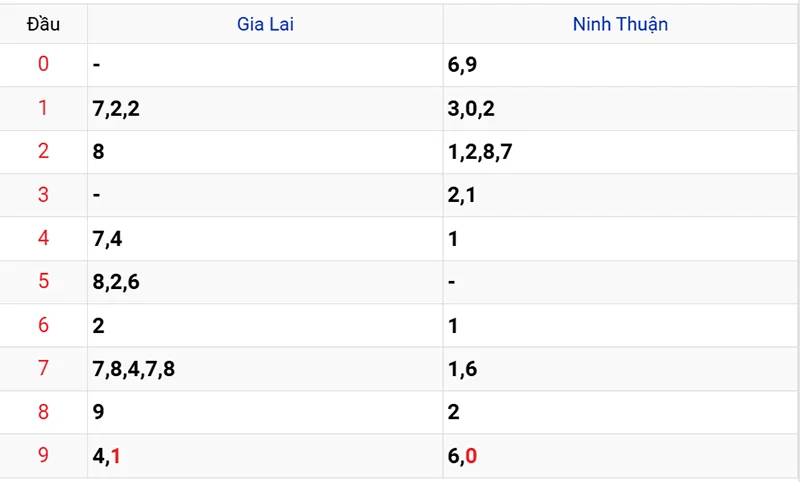The image size is (800, 482).
Task: Select the row with red head digit 1
Action: pyautogui.click(x=400, y=108)
